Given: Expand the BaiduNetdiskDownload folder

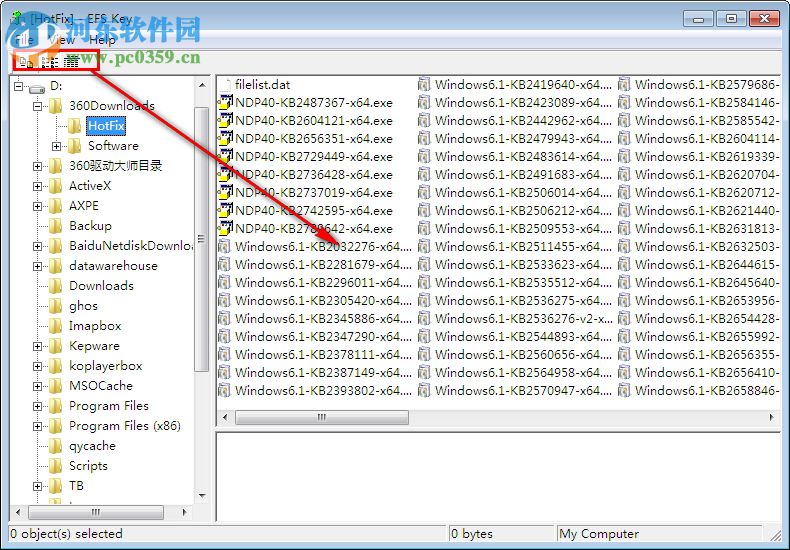Looking at the screenshot, I should (37, 246).
